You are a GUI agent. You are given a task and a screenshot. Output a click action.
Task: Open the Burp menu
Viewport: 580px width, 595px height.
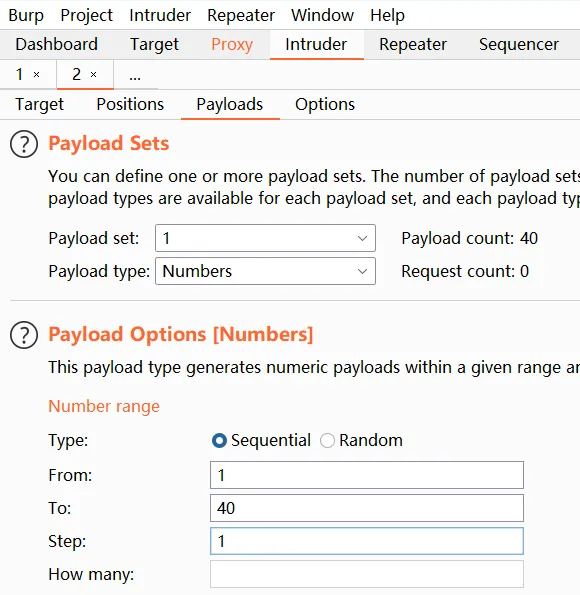[26, 15]
